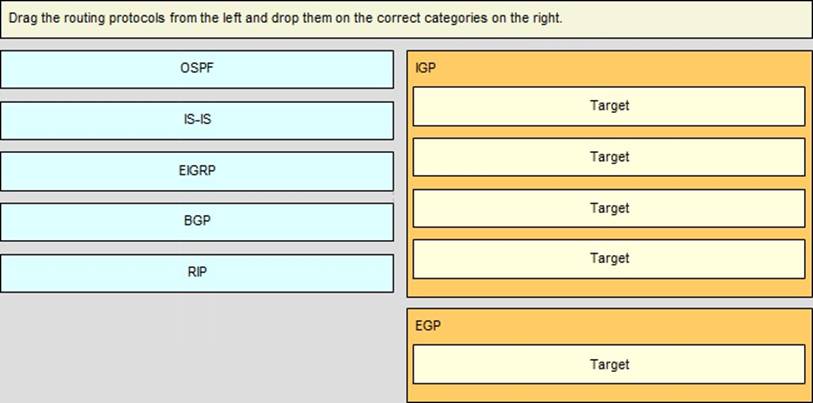Click orange space right of the EGP heading
Screen dimensions: 813x403
click(x=620, y=326)
